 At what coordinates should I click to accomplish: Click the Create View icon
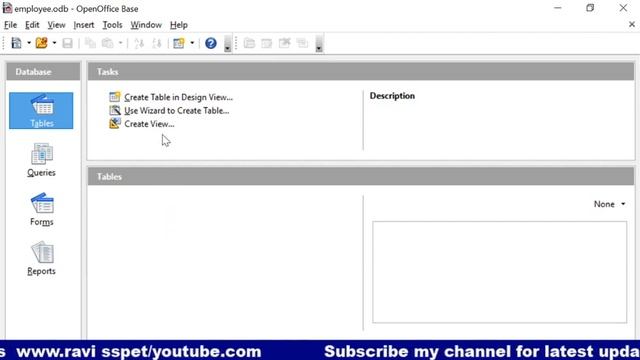click(115, 123)
